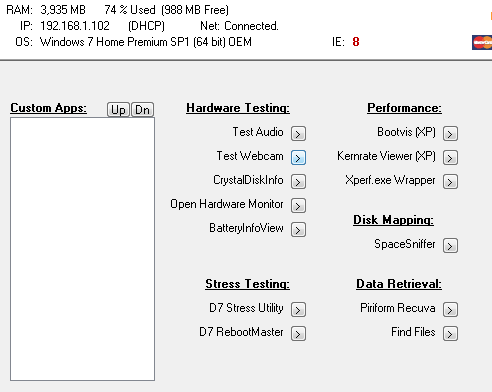Image resolution: width=492 pixels, height=392 pixels.
Task: Open Find Files via arrow button
Action: [x=450, y=334]
